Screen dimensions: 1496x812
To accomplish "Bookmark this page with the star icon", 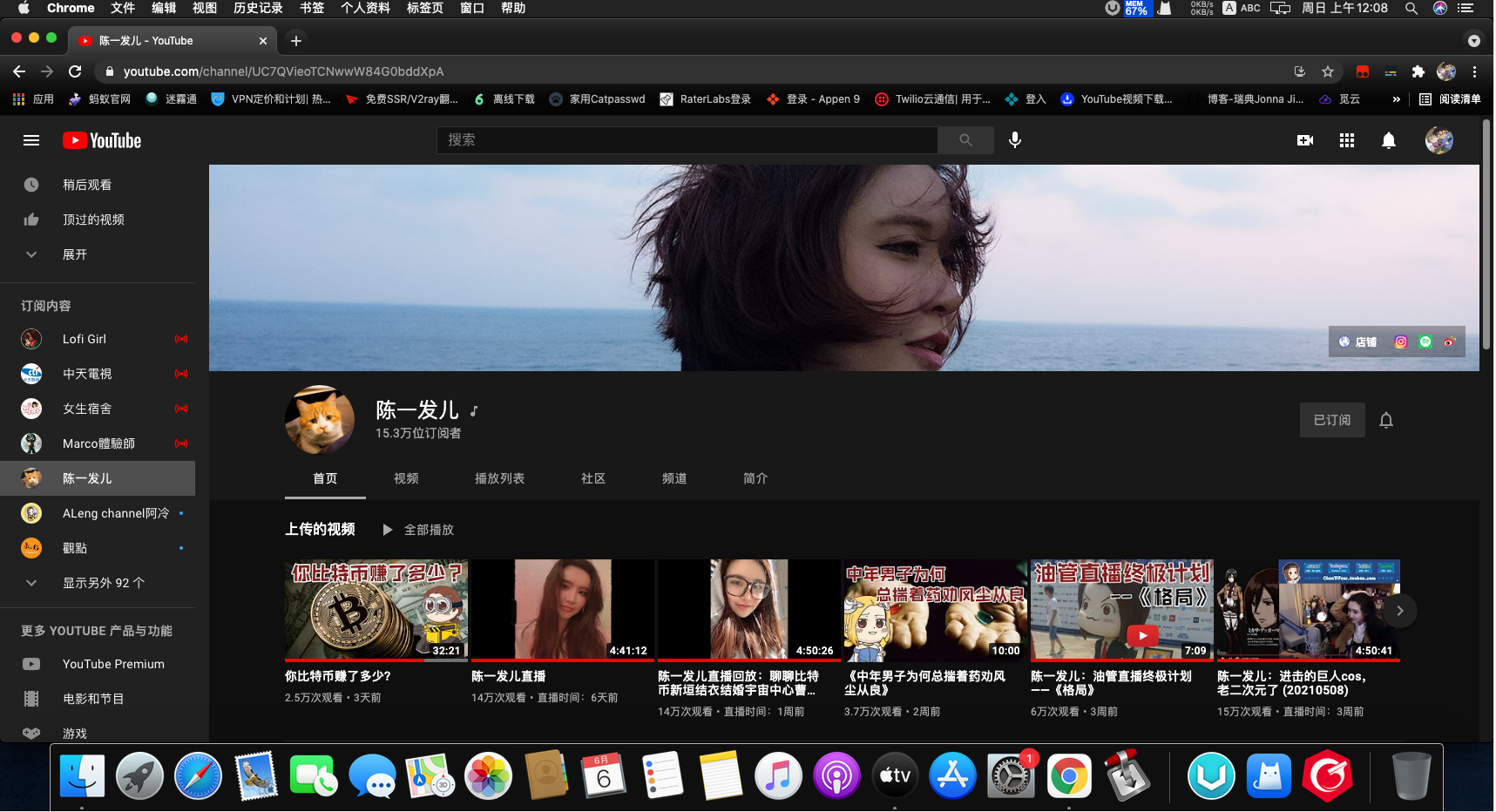I will (x=1328, y=71).
